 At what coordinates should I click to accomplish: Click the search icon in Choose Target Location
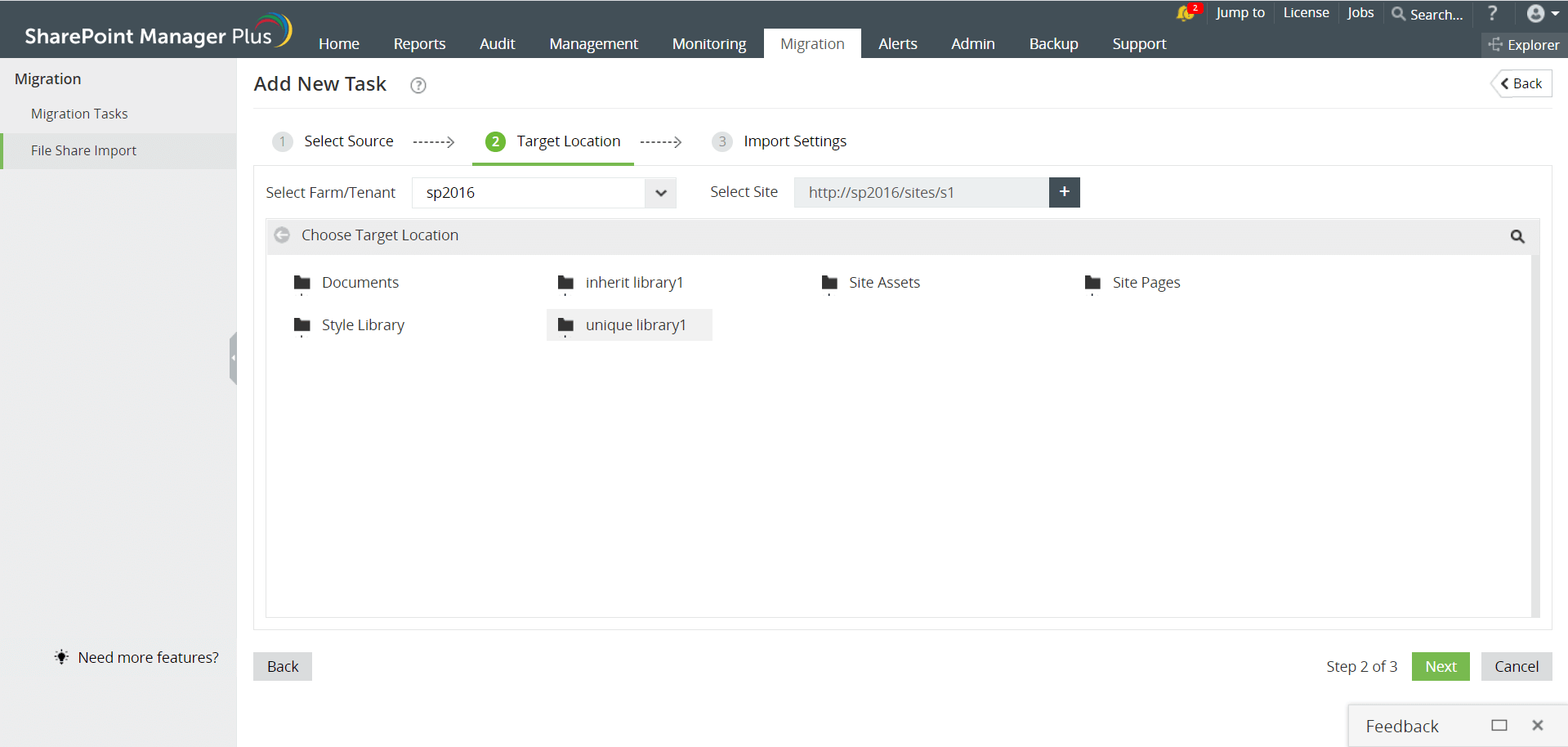click(1517, 236)
